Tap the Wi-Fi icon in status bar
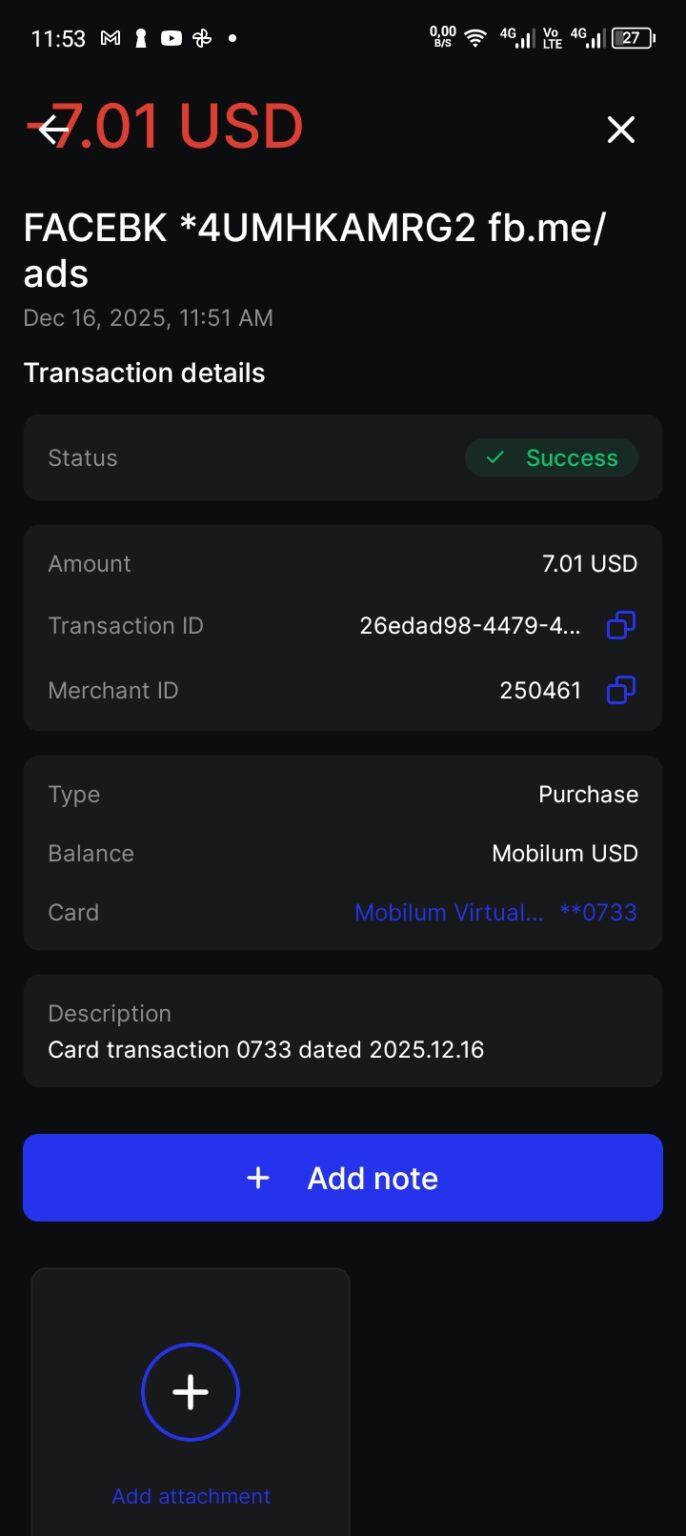This screenshot has width=686, height=1536. click(x=476, y=38)
